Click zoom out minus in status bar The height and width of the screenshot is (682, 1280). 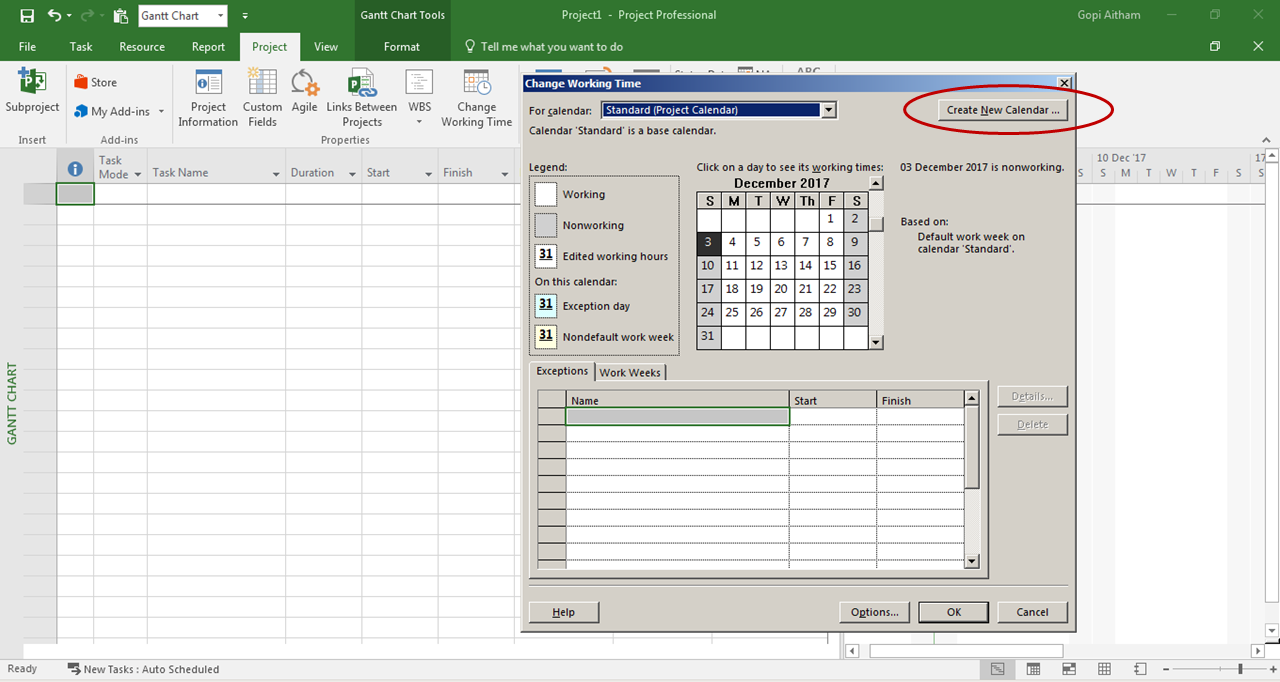(1166, 669)
